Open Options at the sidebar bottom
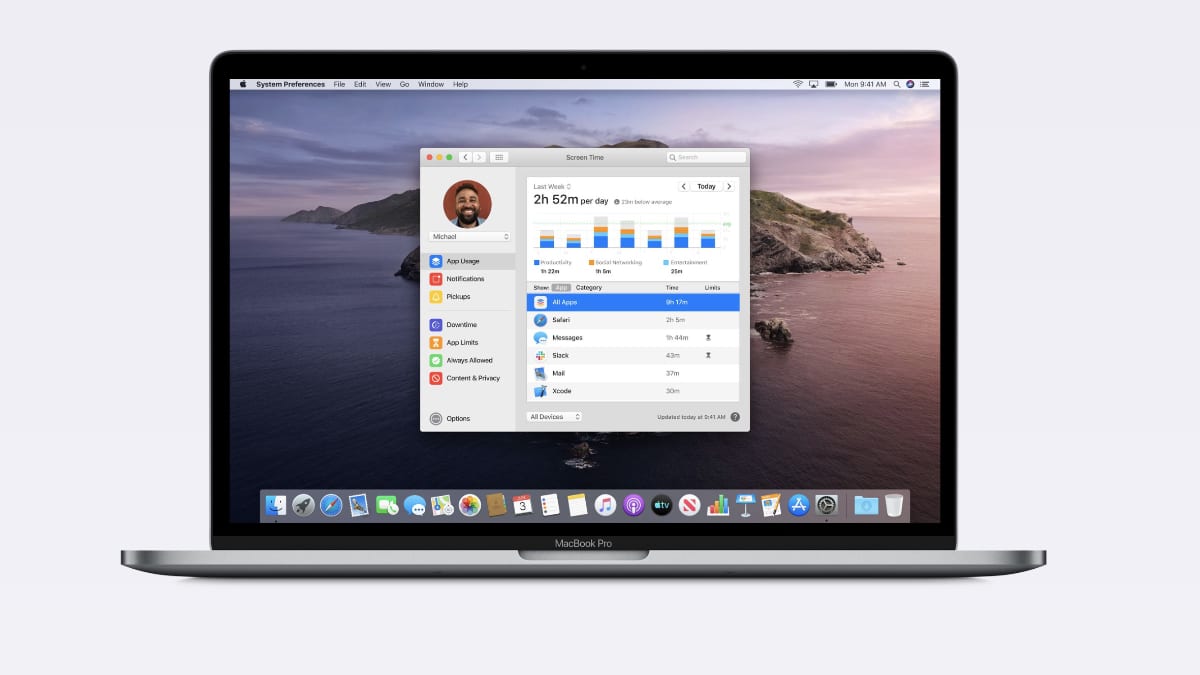 click(x=457, y=419)
